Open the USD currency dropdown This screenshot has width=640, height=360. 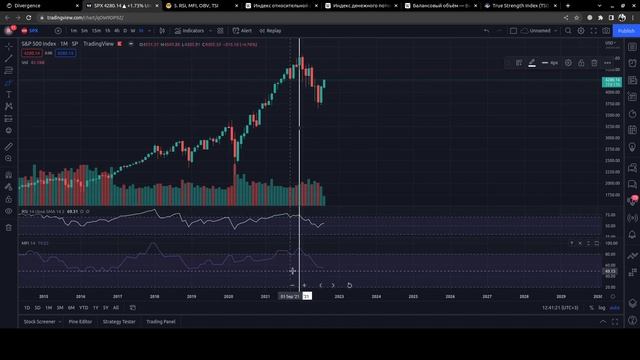pyautogui.click(x=610, y=43)
